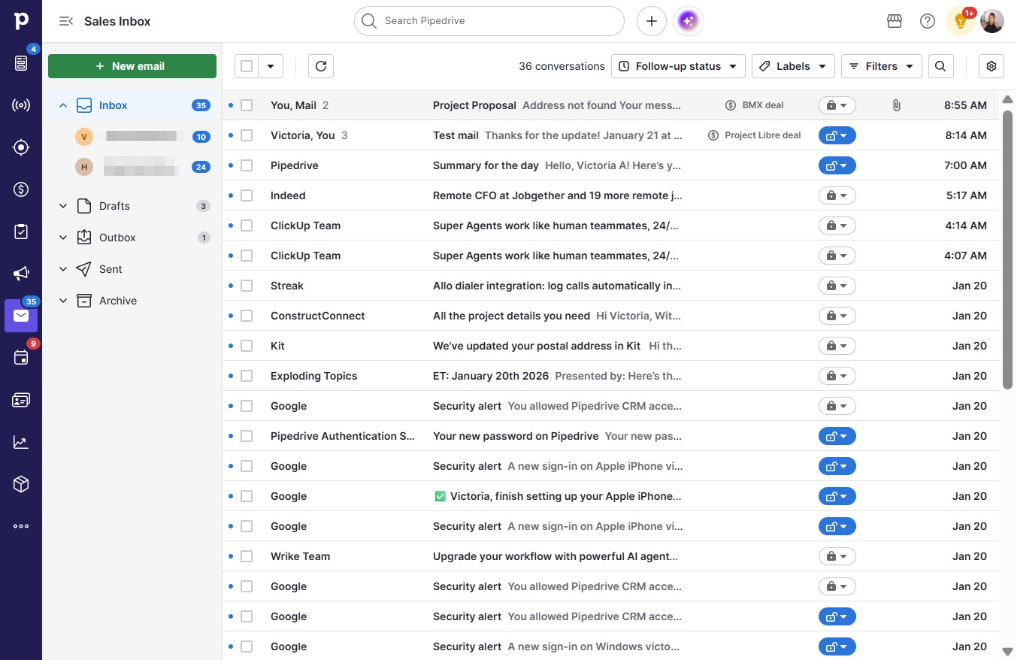Select the Test mail email checkbox

point(246,135)
